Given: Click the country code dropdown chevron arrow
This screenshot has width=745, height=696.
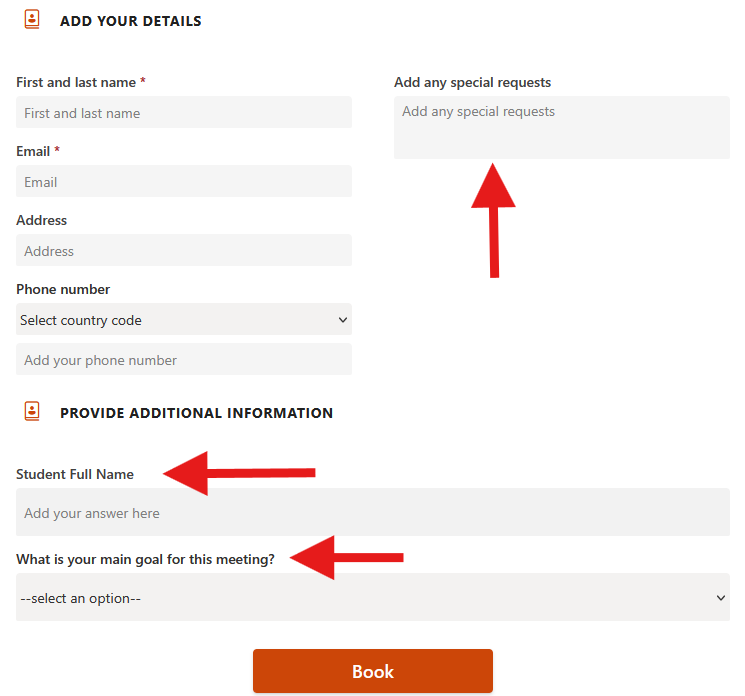Looking at the screenshot, I should coord(343,320).
